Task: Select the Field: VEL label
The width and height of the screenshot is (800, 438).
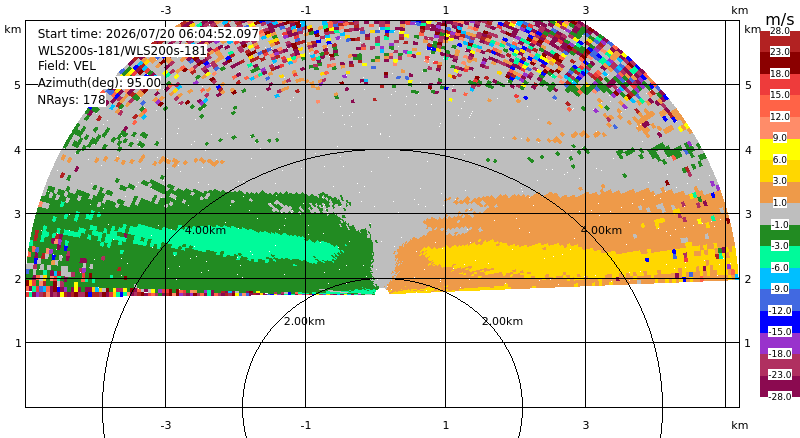Action: (x=67, y=66)
